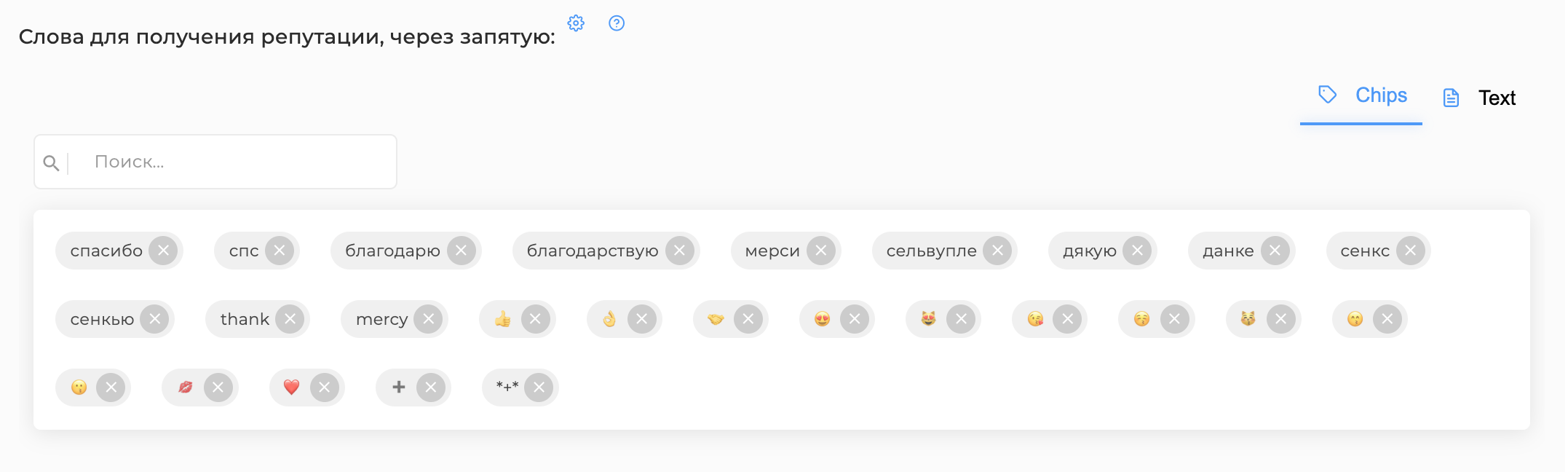Remove the 'спасибо' chip
This screenshot has height=472, width=1568.
tap(163, 251)
